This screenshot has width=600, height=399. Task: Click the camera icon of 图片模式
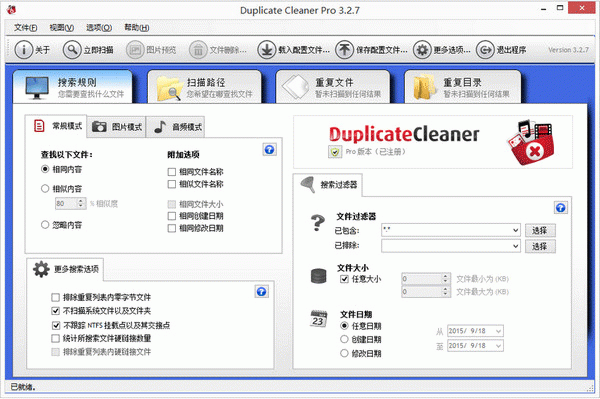(x=99, y=127)
